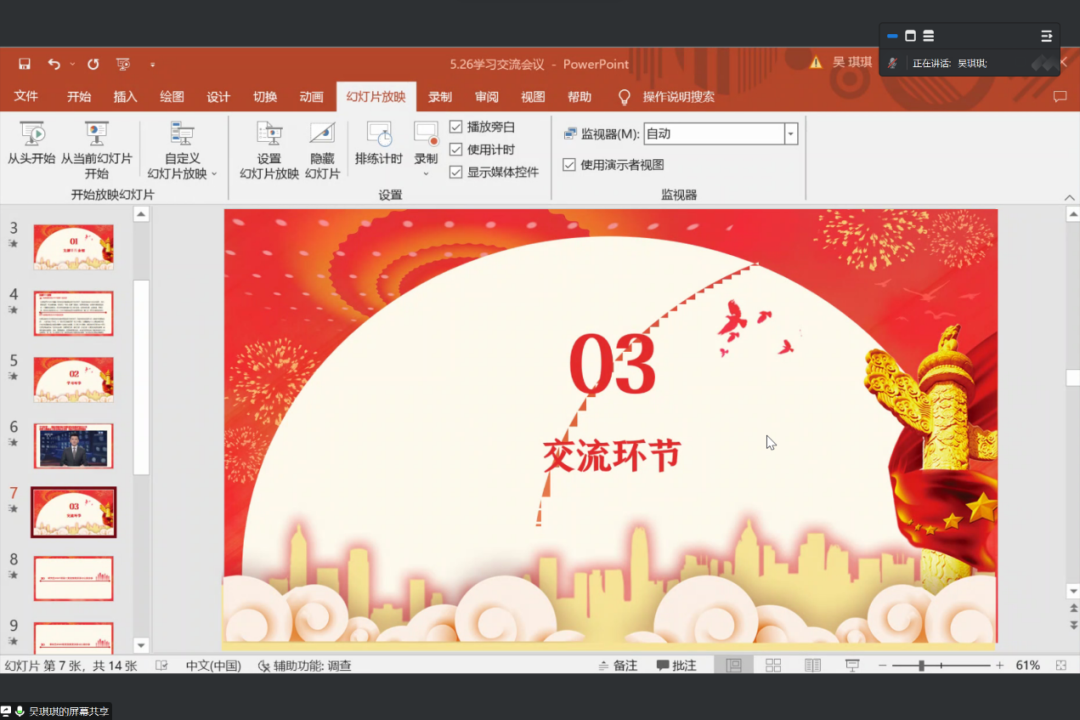
Task: Select slide 4 thumbnail in the panel
Action: coord(73,313)
